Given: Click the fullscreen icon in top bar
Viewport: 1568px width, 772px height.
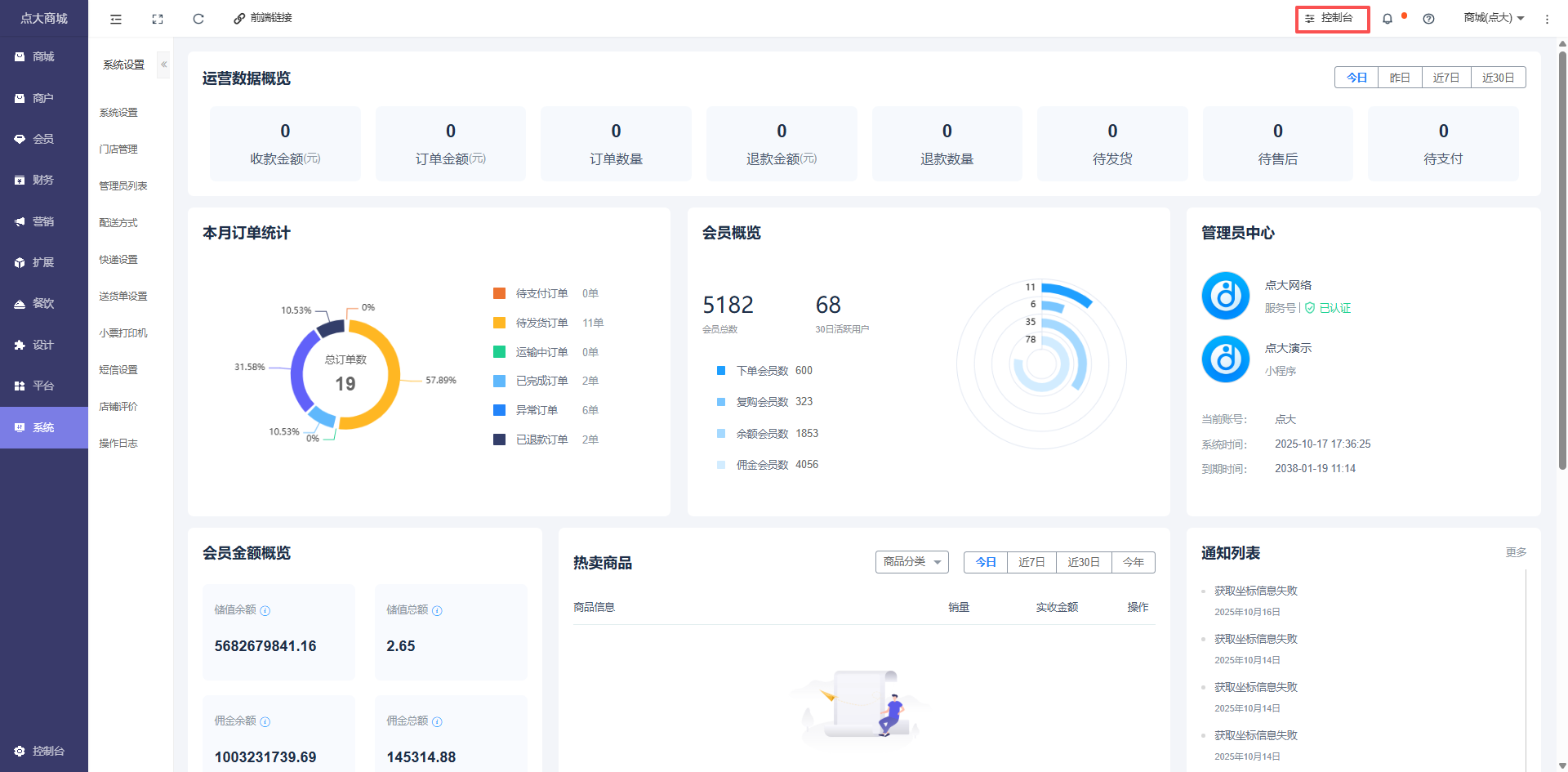Looking at the screenshot, I should [158, 19].
